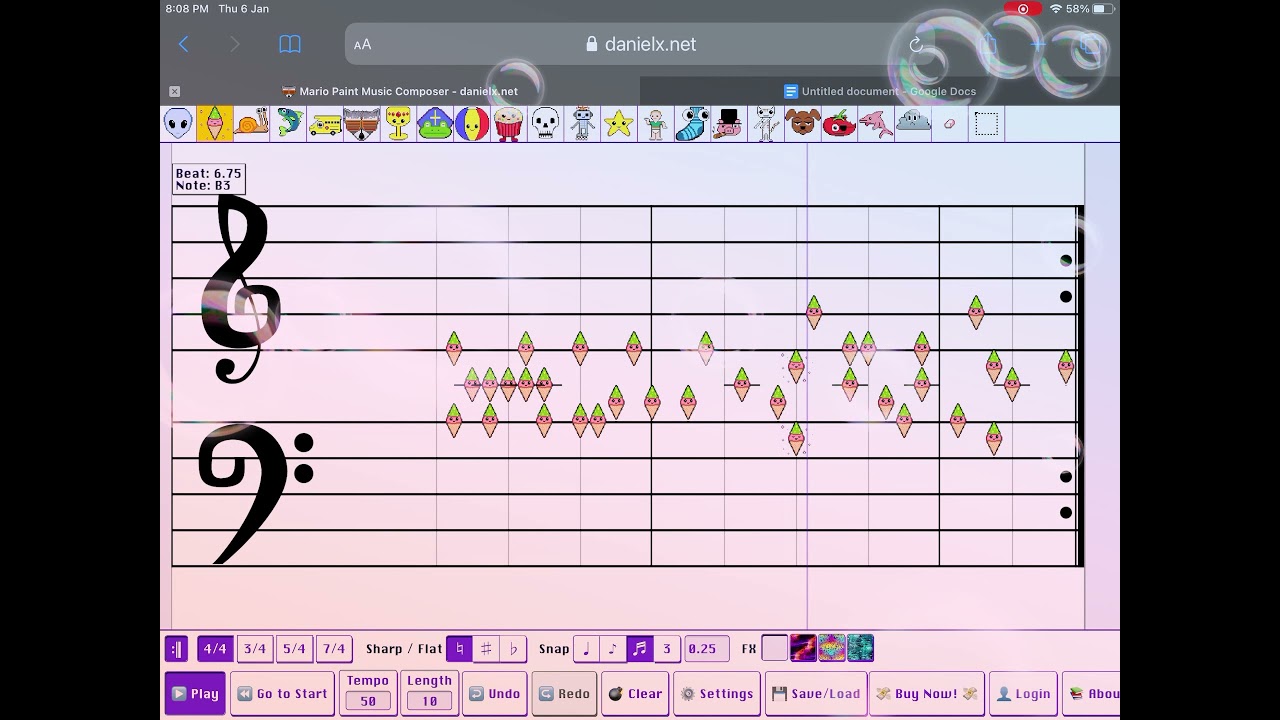Select the white cat instrument
This screenshot has height=720, width=1280.
pyautogui.click(x=766, y=124)
